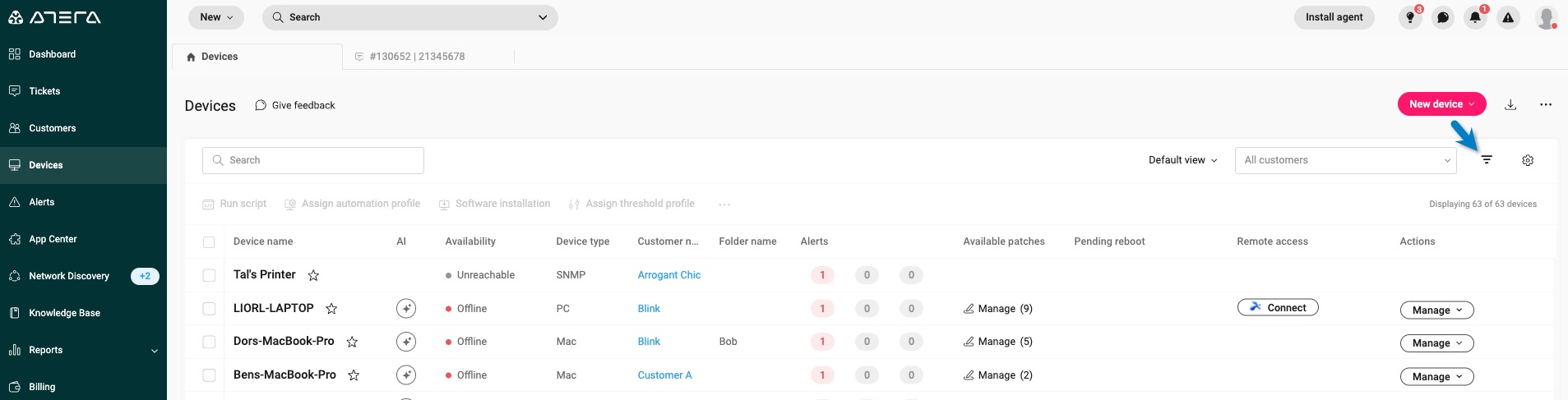
Task: Check the Bens-MacBook-Pro row checkbox
Action: (x=209, y=375)
